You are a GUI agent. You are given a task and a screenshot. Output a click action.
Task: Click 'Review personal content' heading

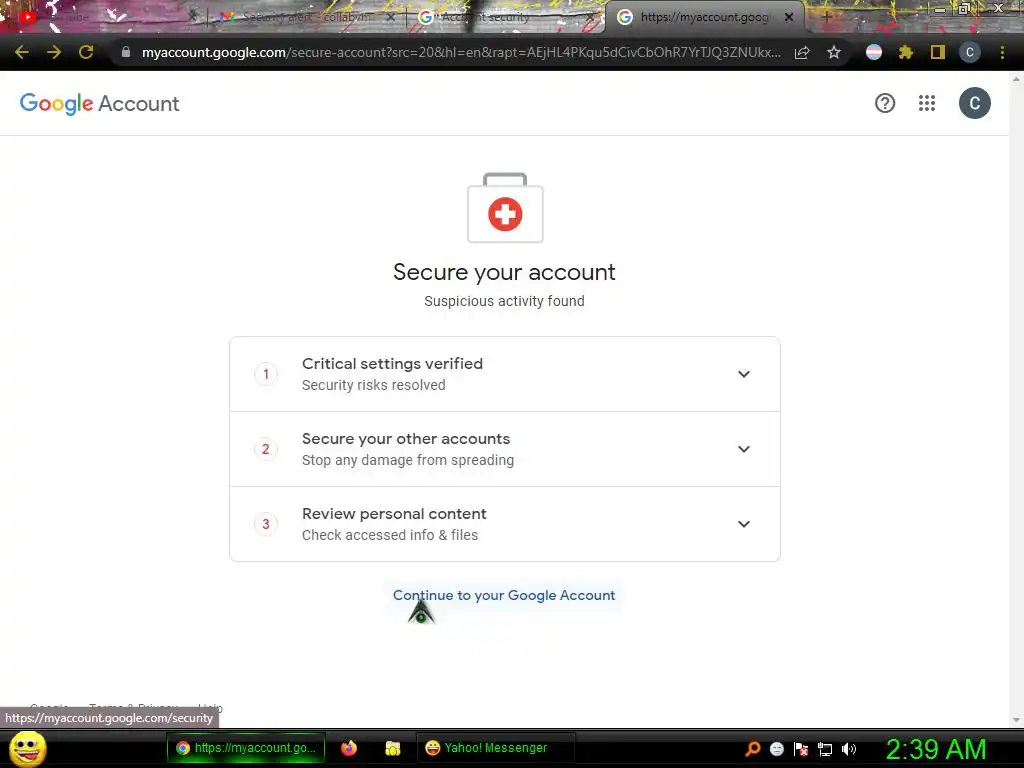click(x=394, y=514)
